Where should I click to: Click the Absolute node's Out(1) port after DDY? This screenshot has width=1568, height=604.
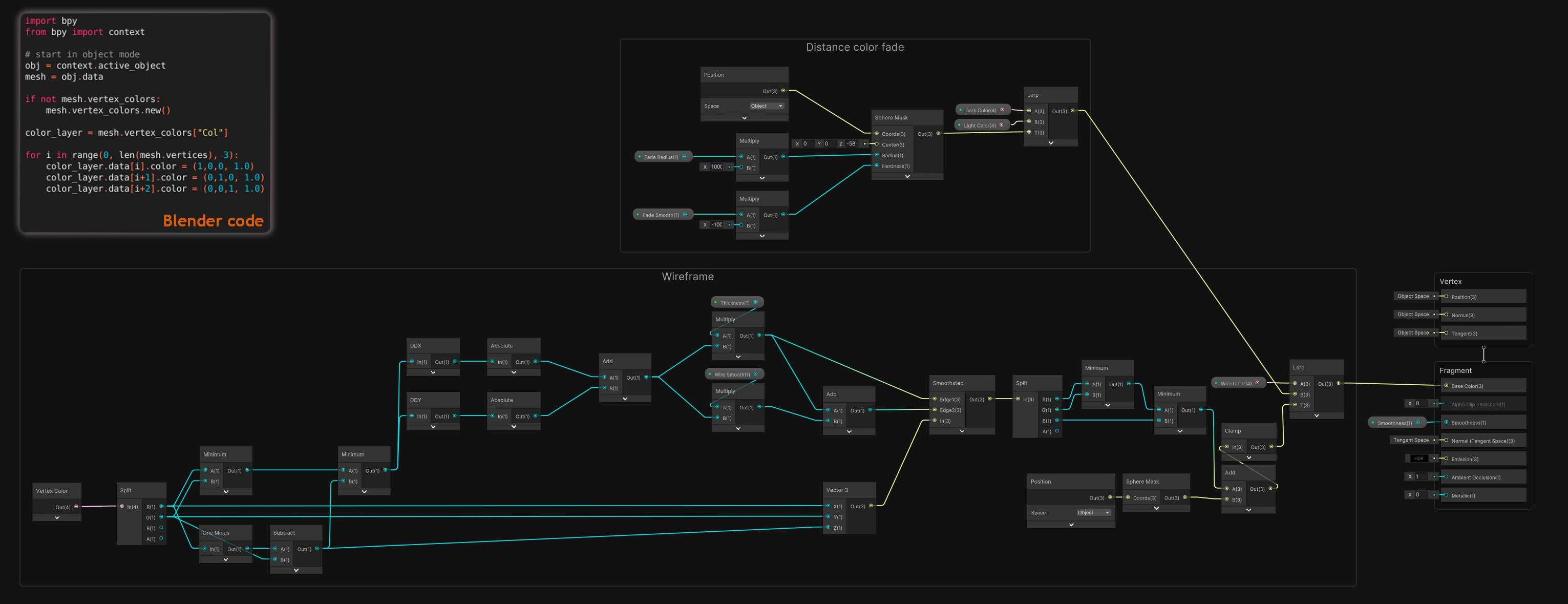tap(535, 416)
